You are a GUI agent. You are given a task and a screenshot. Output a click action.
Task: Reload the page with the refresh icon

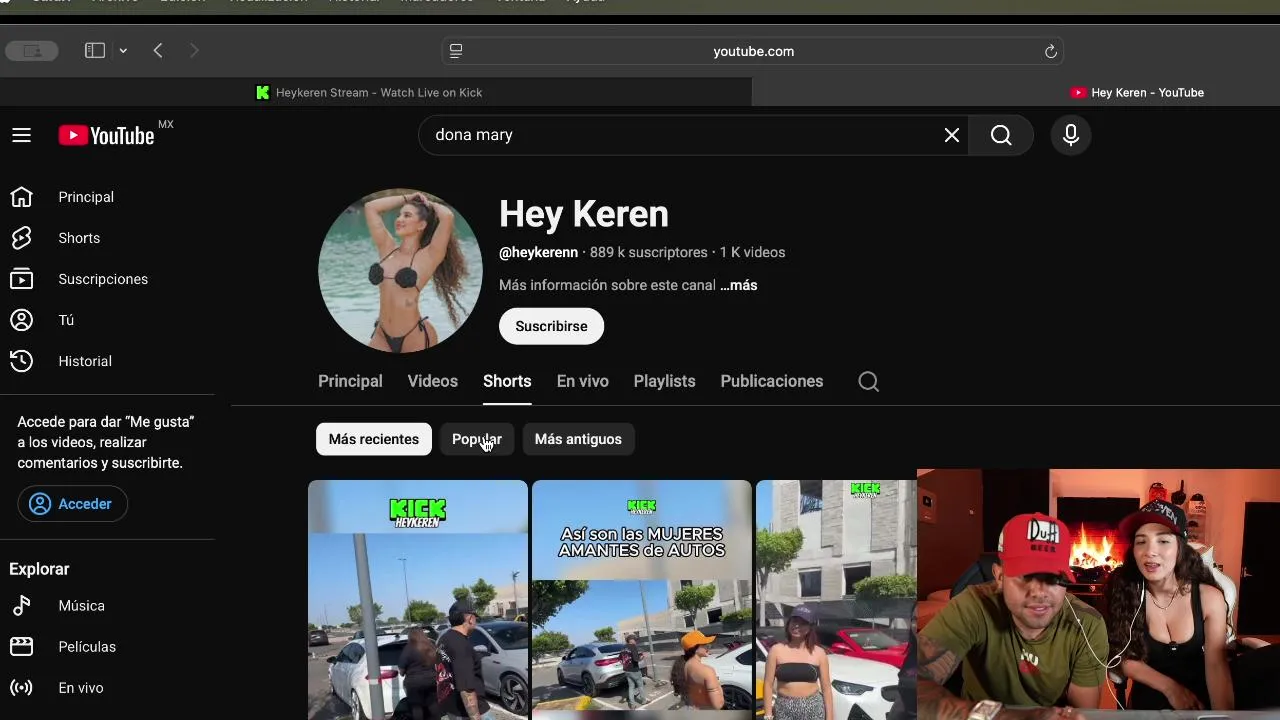point(1051,51)
